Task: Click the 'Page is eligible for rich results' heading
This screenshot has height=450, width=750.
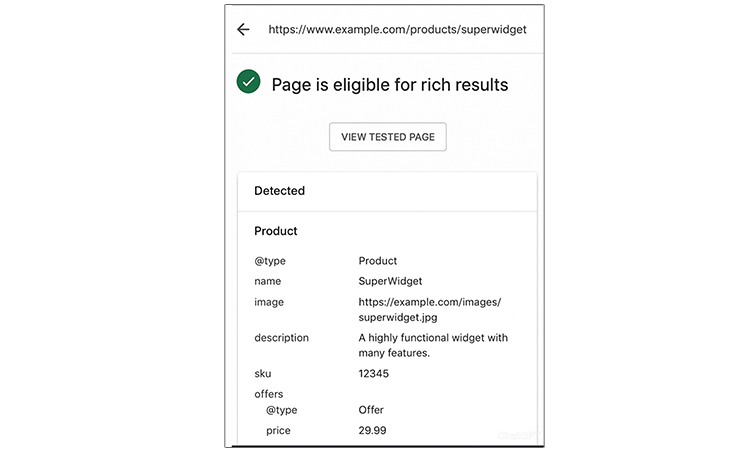Action: pos(390,85)
